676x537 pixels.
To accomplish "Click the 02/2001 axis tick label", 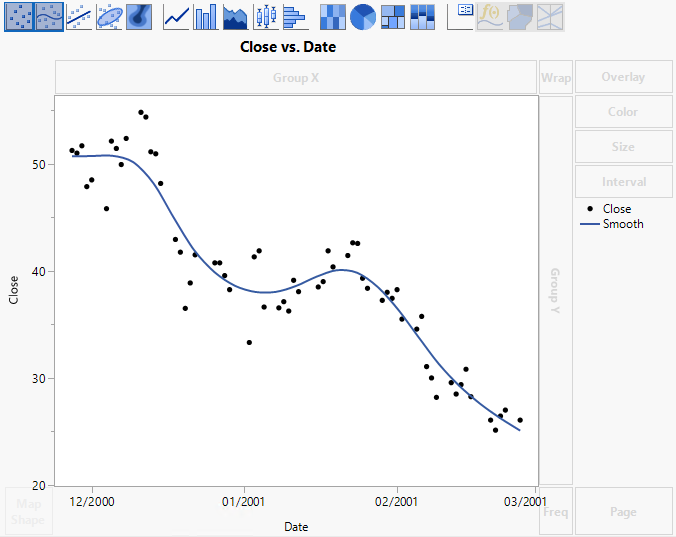I will pos(396,502).
